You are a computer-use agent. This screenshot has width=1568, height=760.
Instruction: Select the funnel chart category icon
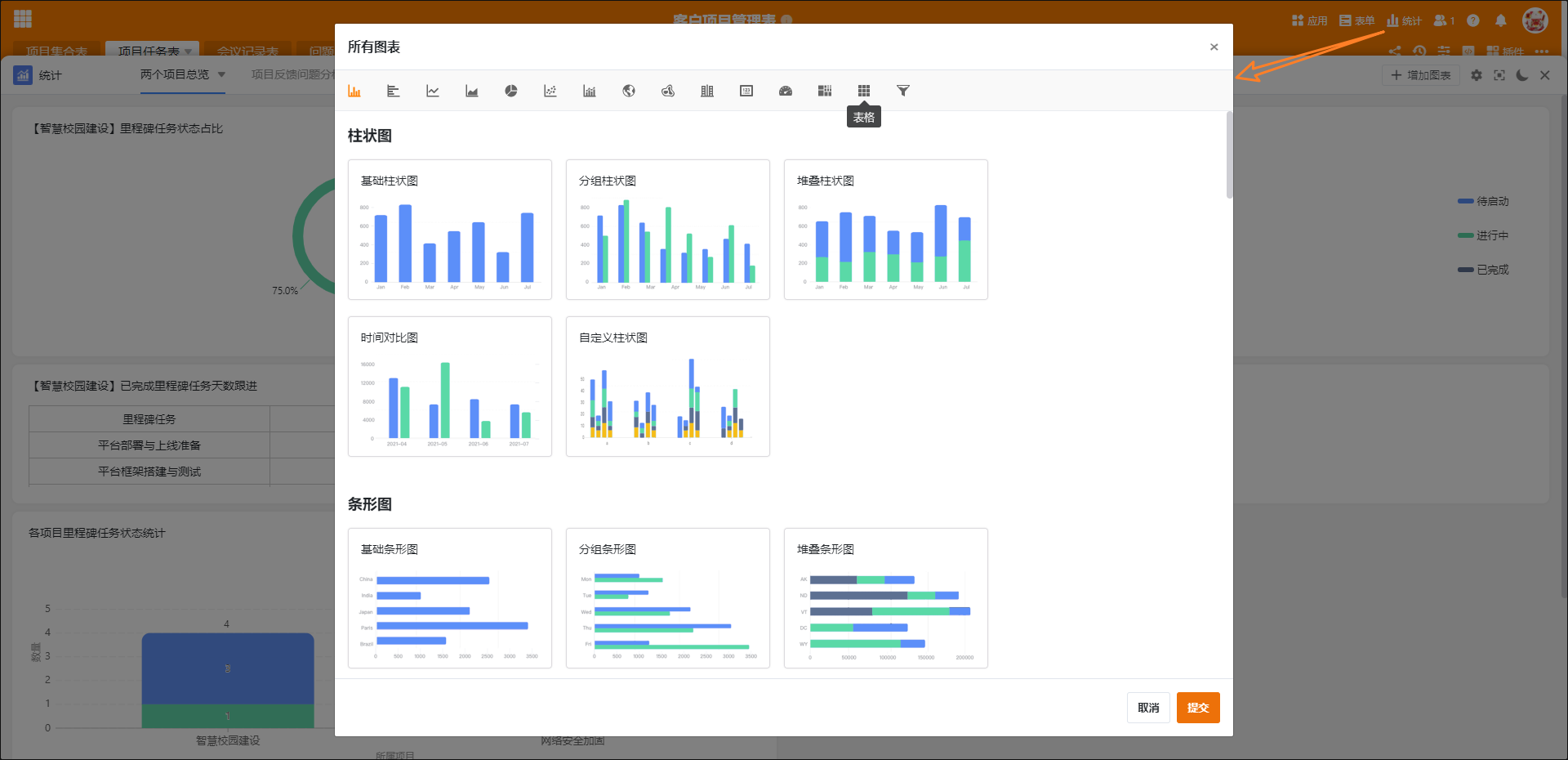pos(903,91)
